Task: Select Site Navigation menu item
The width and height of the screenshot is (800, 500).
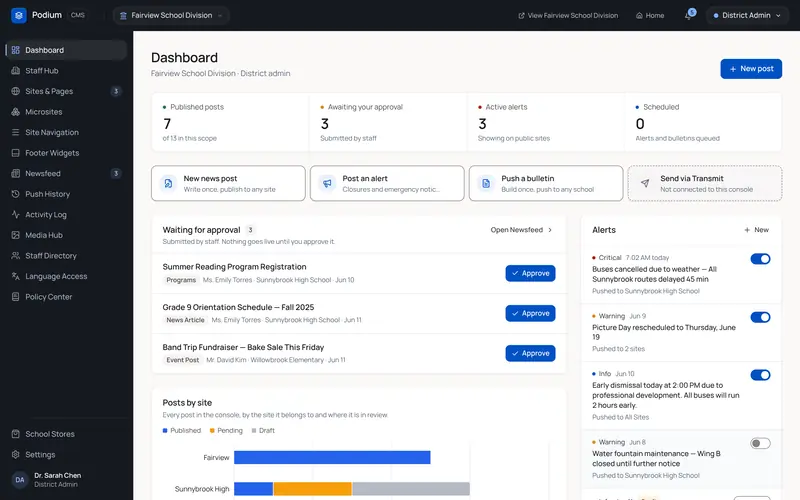Action: 66,132
